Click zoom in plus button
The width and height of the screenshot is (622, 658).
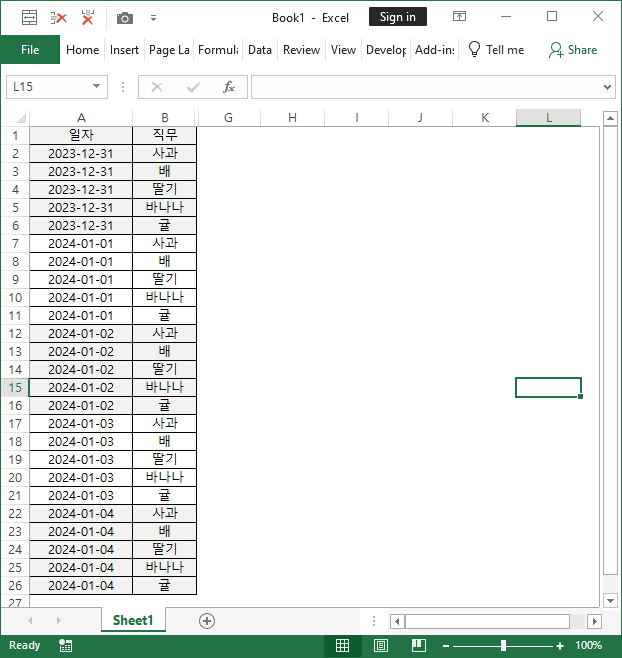tap(560, 646)
